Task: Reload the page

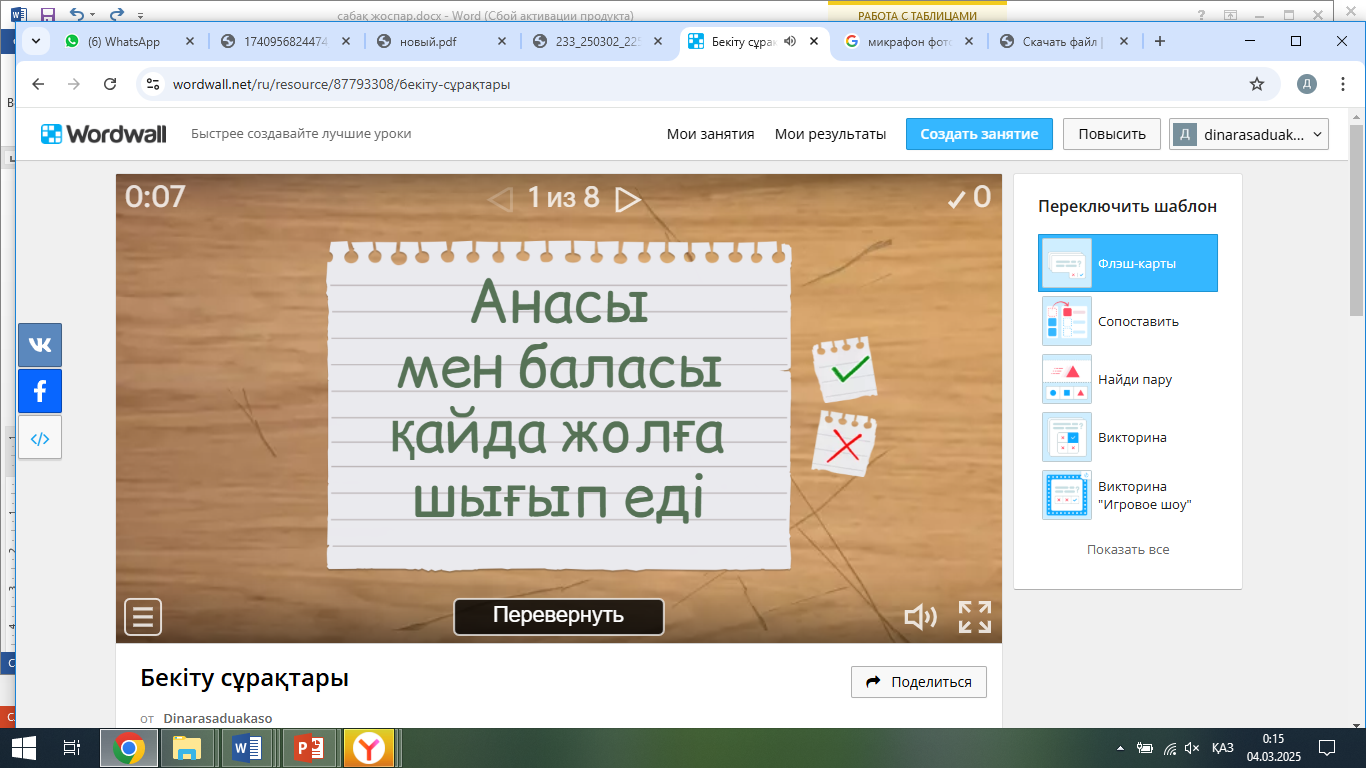Action: [x=110, y=84]
